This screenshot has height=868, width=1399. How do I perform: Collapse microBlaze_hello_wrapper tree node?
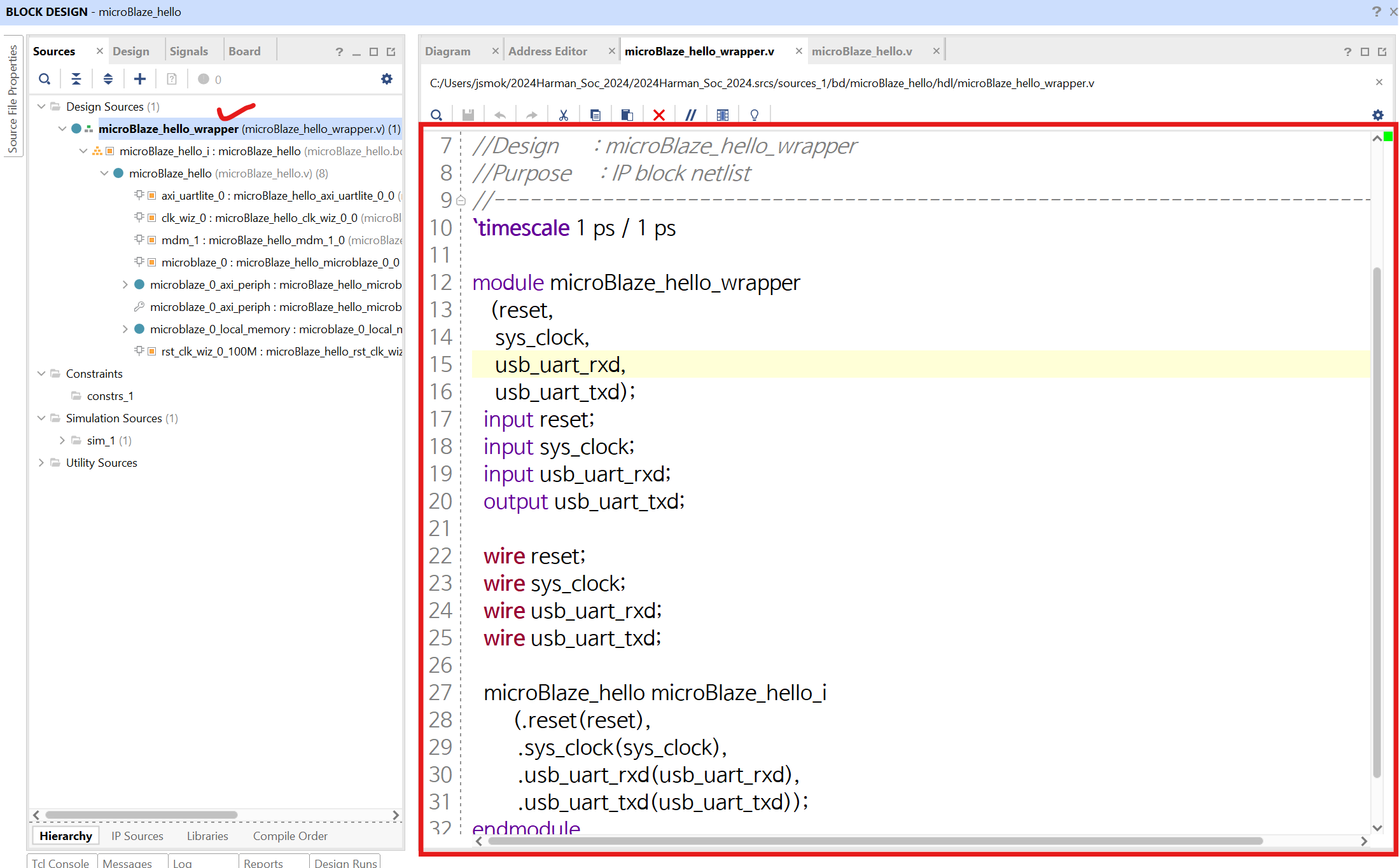(62, 128)
